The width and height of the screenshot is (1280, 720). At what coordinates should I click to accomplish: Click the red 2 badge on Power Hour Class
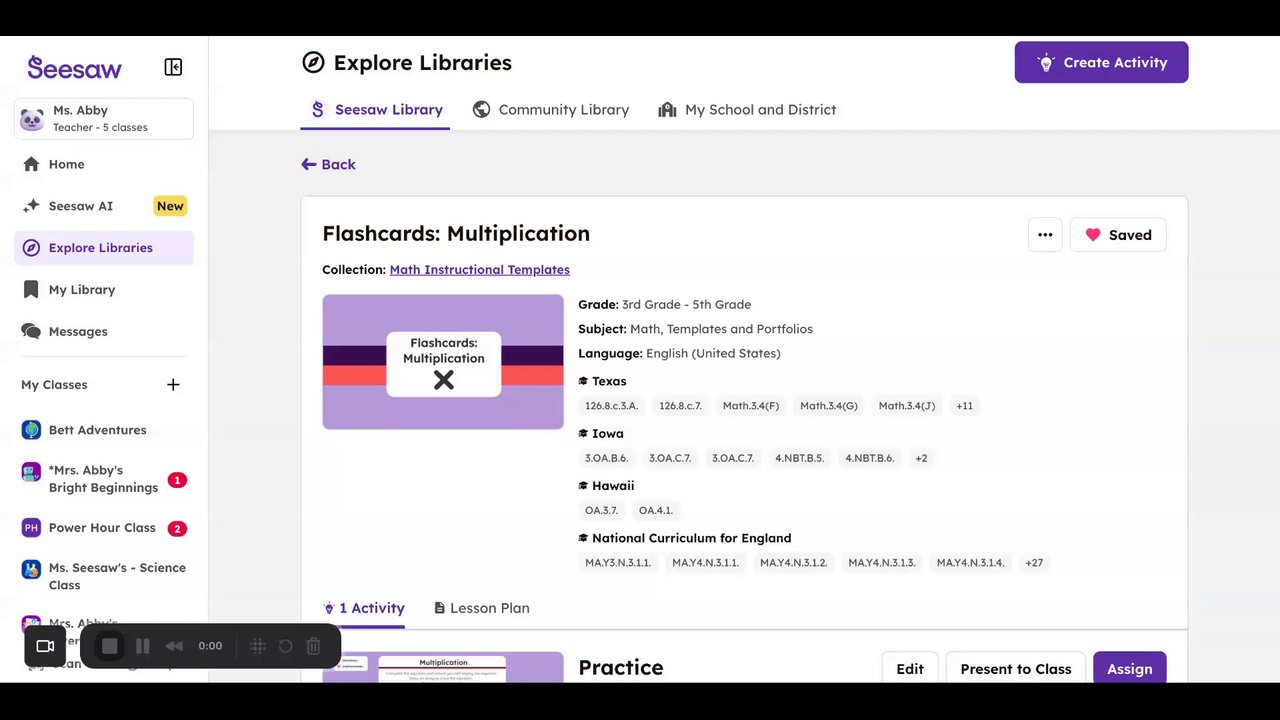click(177, 528)
